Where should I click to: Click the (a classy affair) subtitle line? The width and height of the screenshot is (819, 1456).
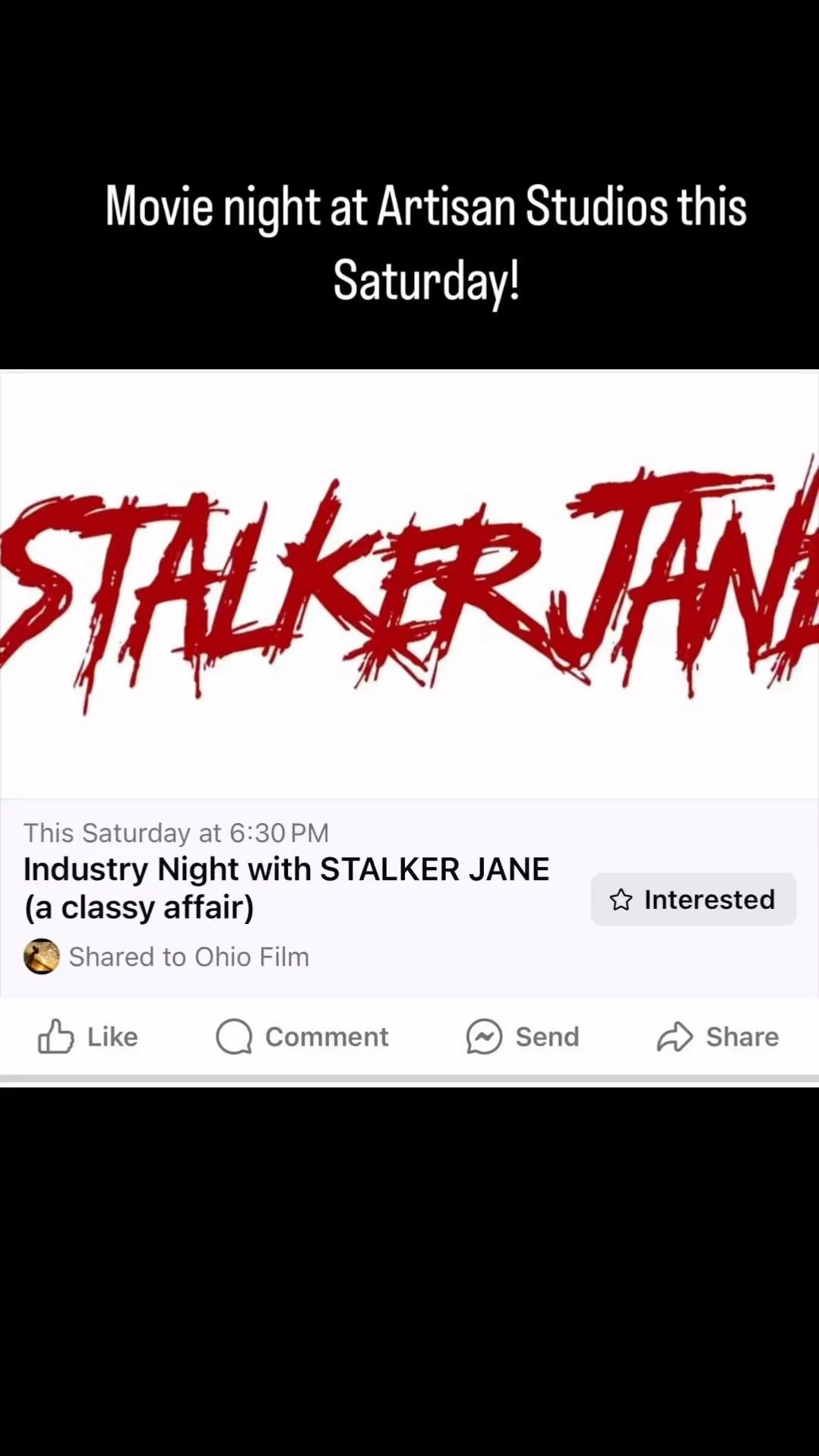click(x=139, y=907)
